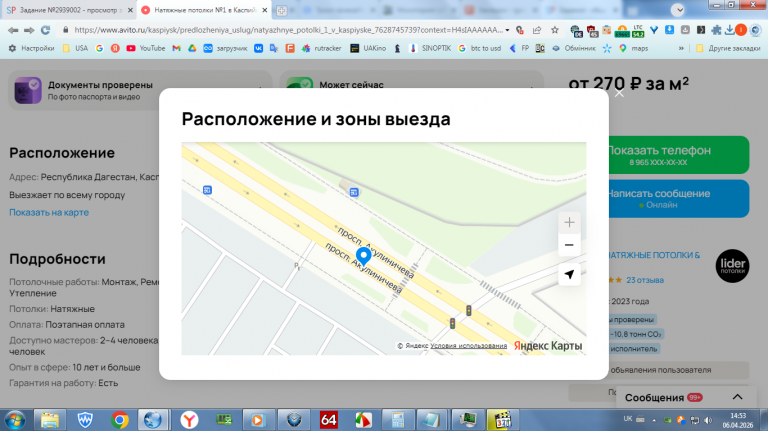Click the blue 'Исполнитель' seller badge
768x431 pixels.
coord(634,349)
